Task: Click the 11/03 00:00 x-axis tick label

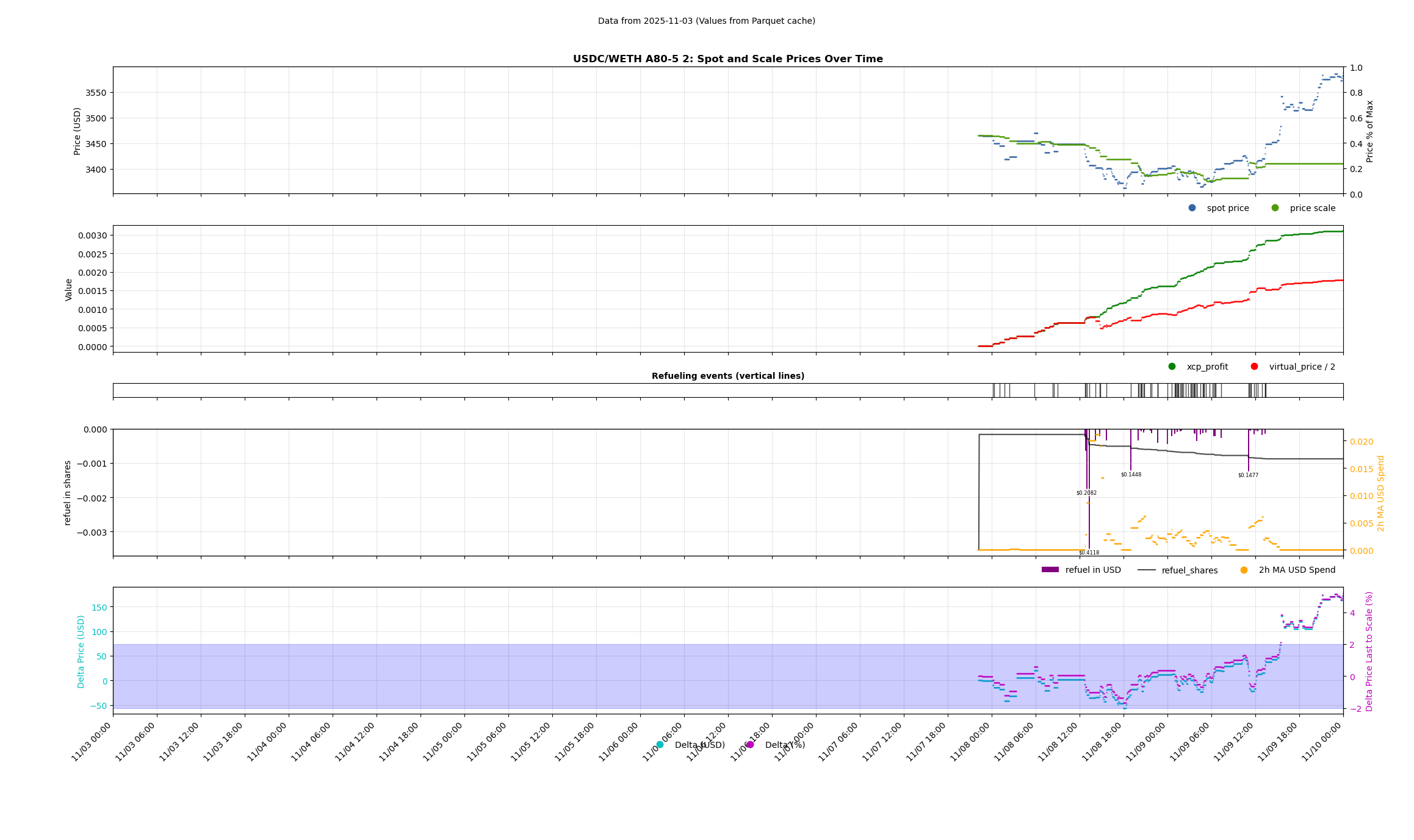Action: (92, 742)
